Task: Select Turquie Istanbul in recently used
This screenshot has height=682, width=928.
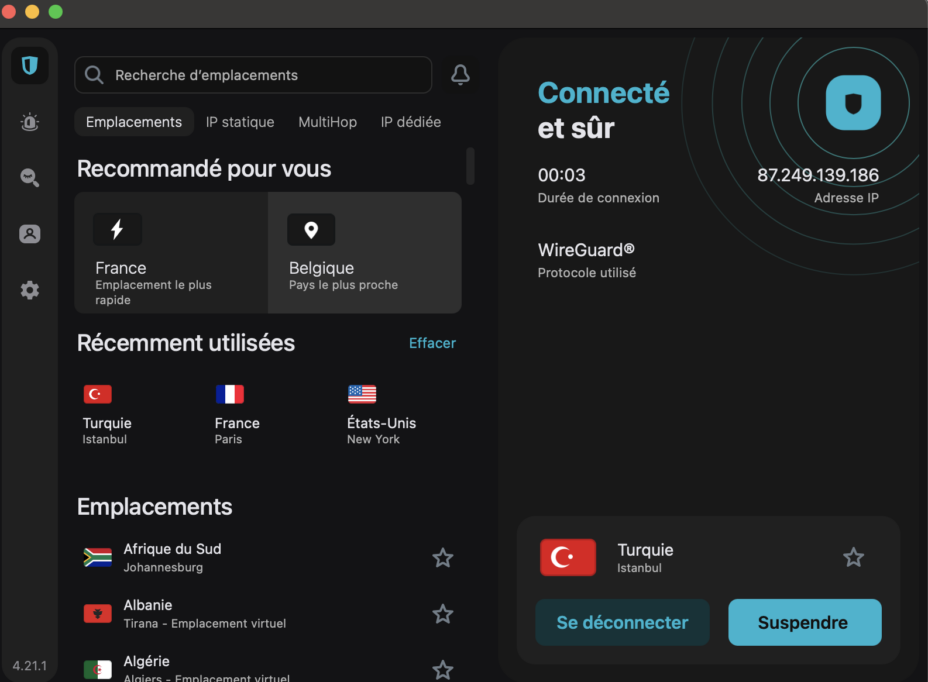Action: tap(107, 415)
